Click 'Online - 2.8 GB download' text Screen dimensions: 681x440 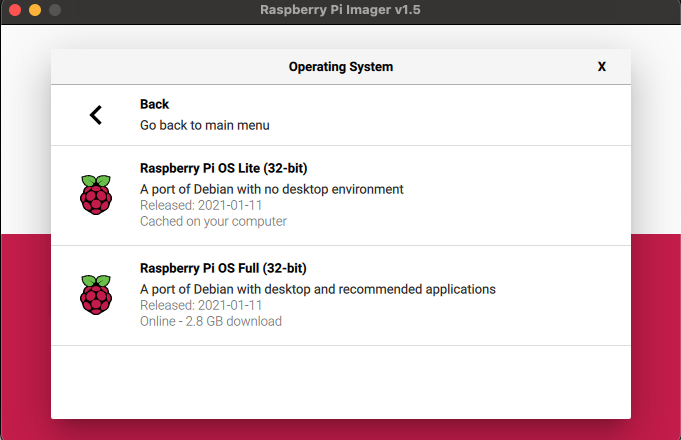pyautogui.click(x=211, y=321)
